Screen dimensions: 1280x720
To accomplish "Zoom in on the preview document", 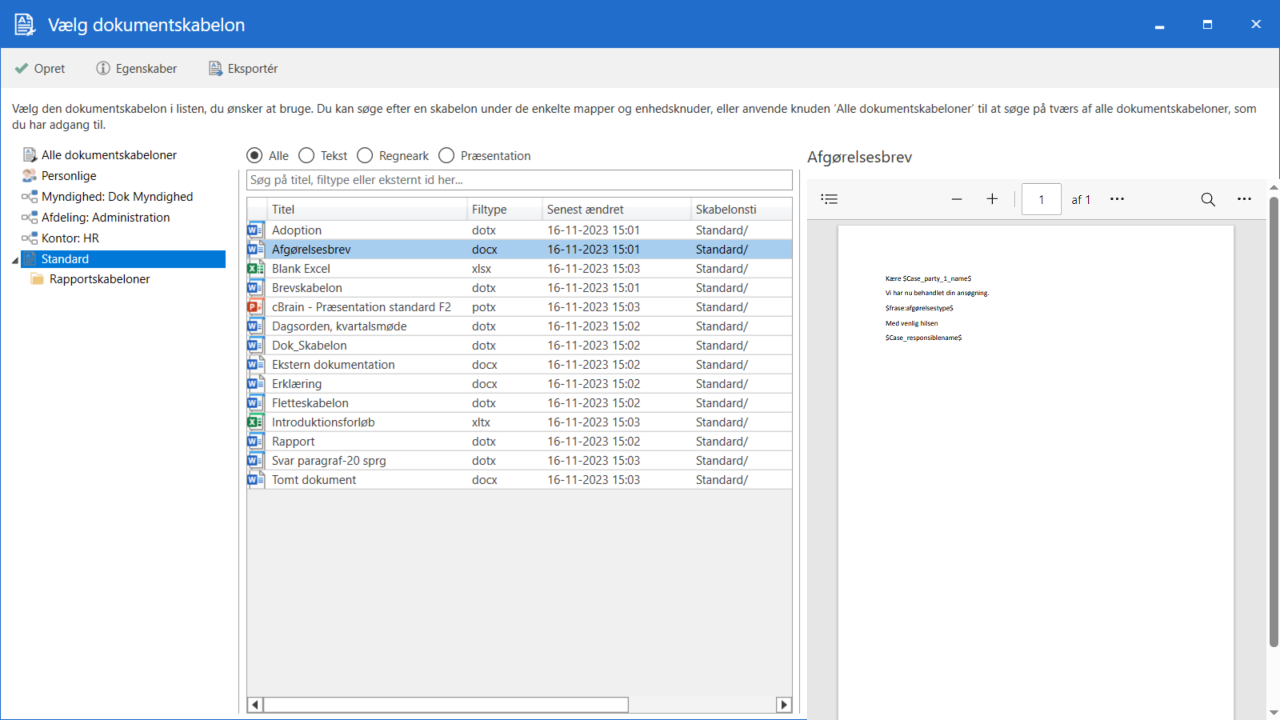I will 992,199.
